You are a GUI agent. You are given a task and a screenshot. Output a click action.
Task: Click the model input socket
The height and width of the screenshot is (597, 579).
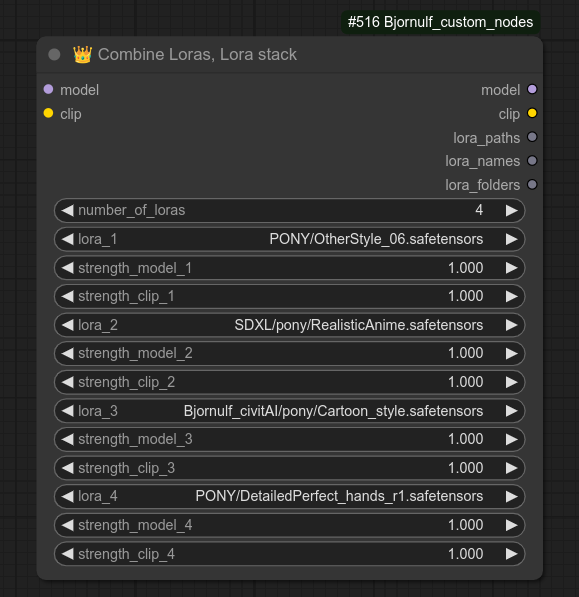[48, 89]
